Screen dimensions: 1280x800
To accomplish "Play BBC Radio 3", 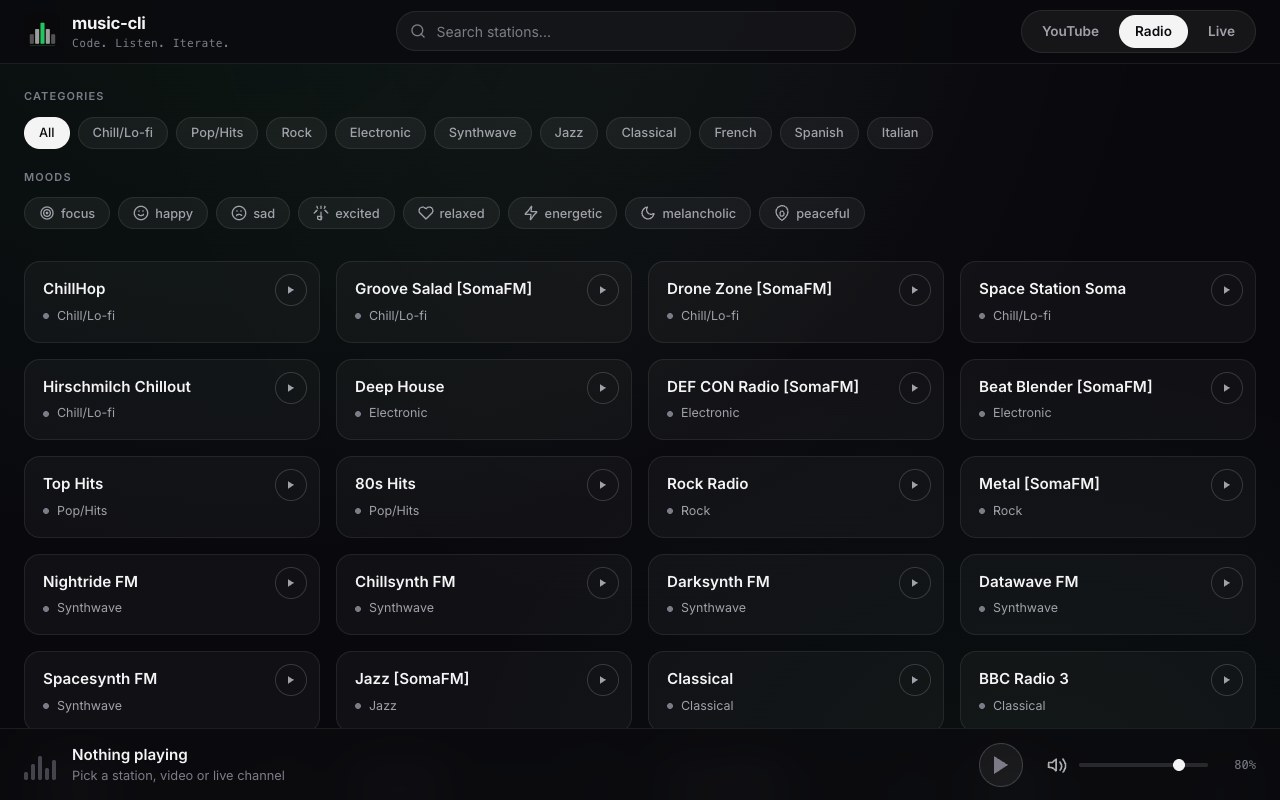I will (1227, 680).
